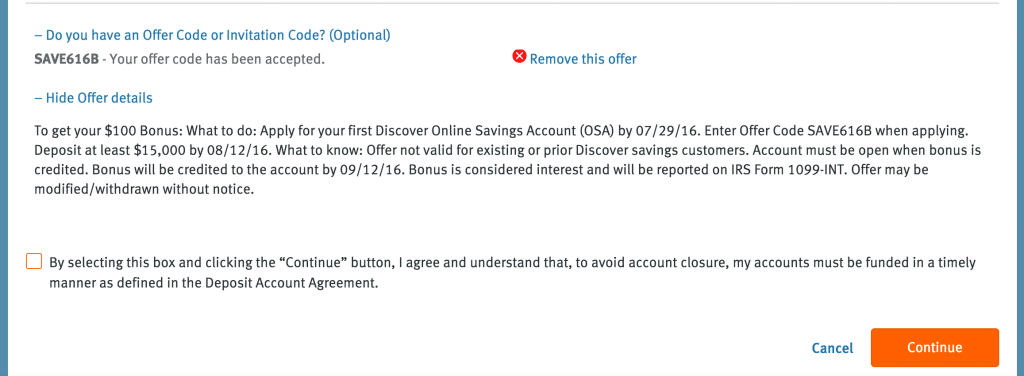The width and height of the screenshot is (1024, 376).
Task: Click the red X remove-offer icon
Action: pos(519,57)
